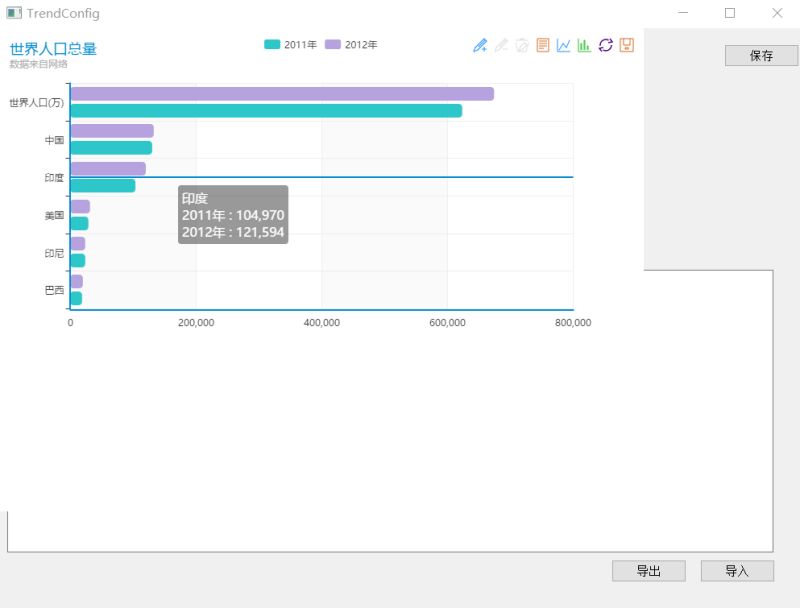Switch to line chart view icon
Viewport: 800px width, 608px height.
point(563,44)
